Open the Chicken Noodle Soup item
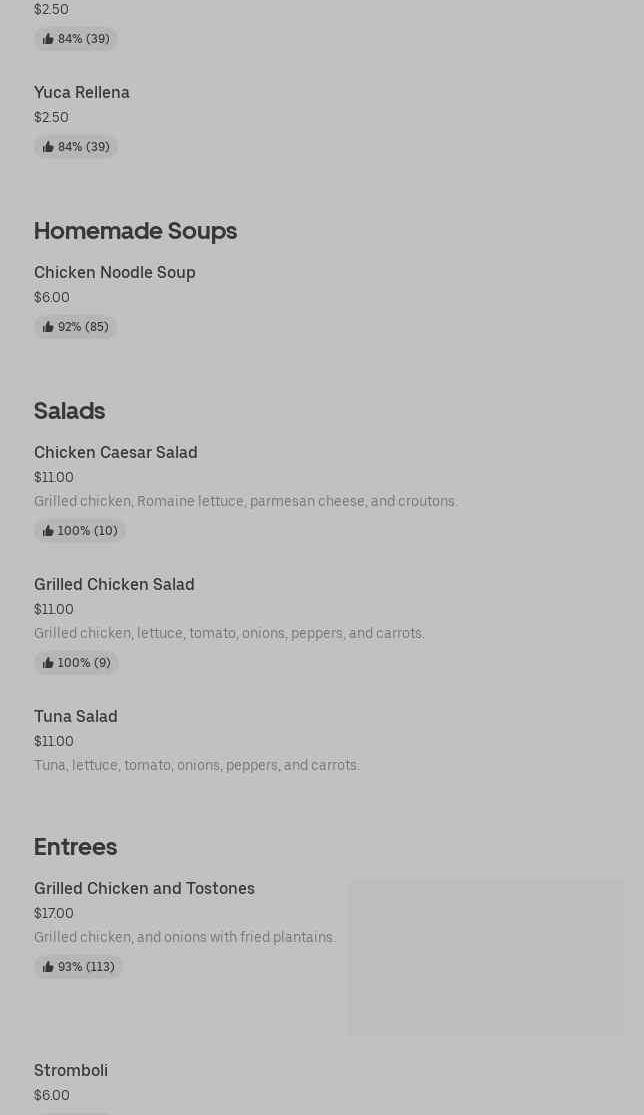The width and height of the screenshot is (644, 1115). pos(115,273)
